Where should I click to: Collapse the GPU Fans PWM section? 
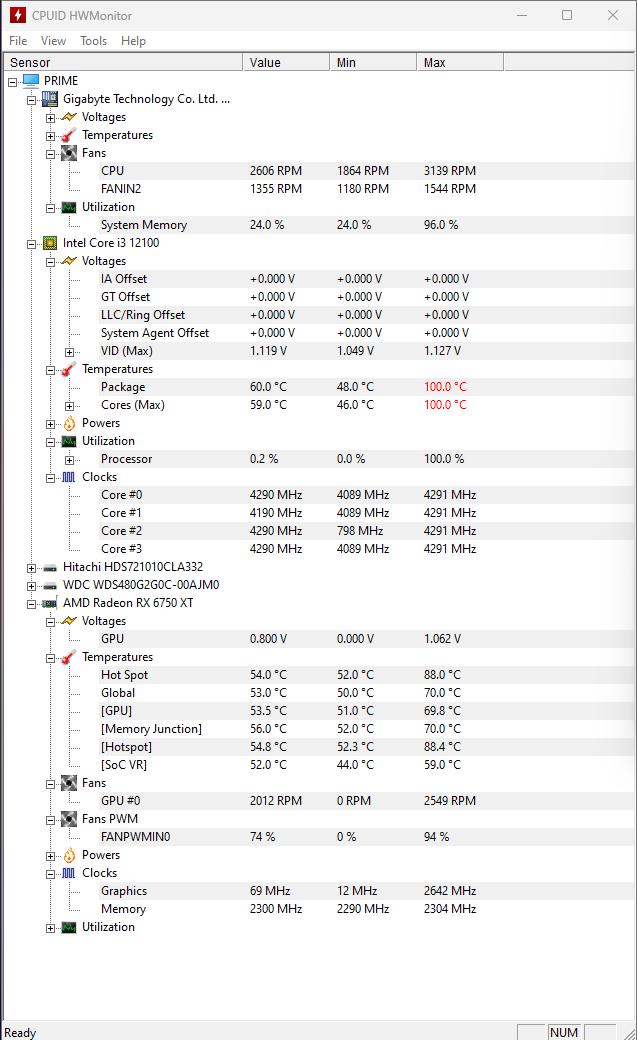(50, 820)
